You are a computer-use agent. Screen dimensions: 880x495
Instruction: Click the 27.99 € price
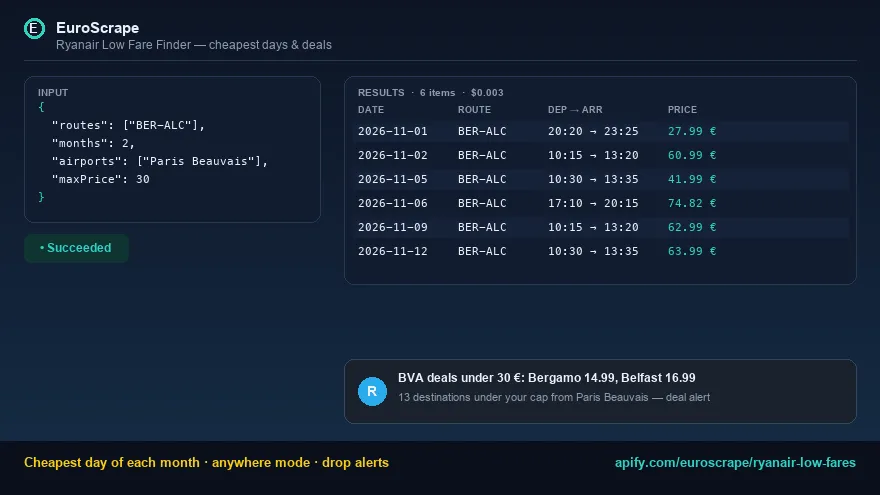(692, 131)
